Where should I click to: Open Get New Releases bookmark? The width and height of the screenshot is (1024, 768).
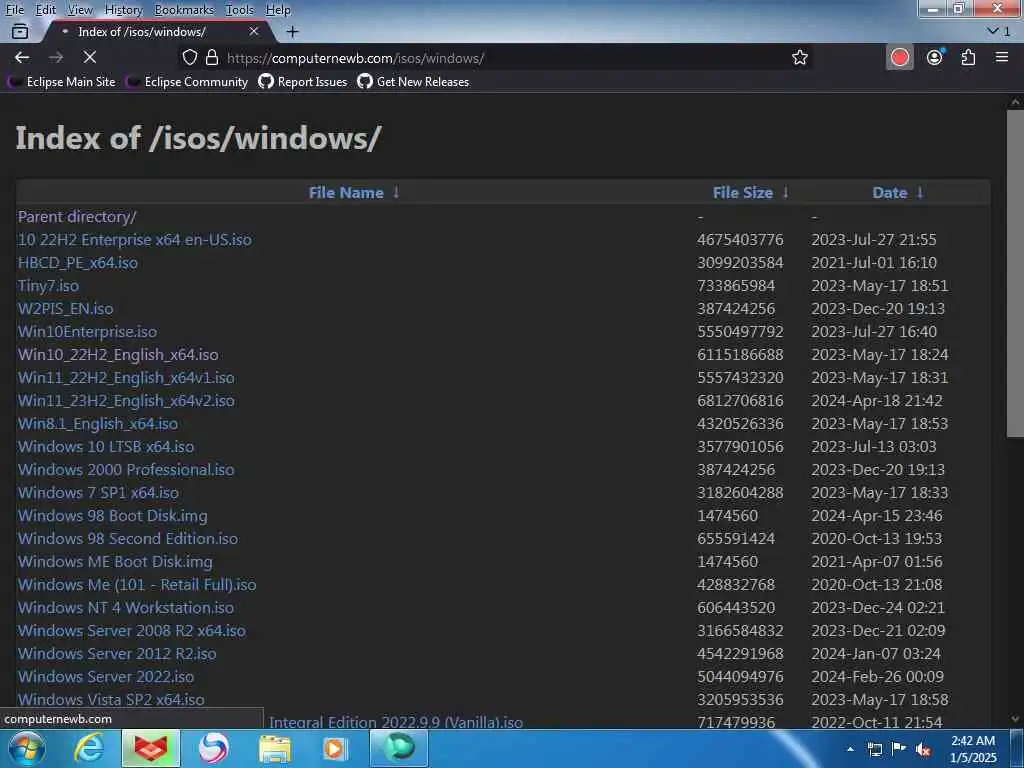click(x=413, y=82)
